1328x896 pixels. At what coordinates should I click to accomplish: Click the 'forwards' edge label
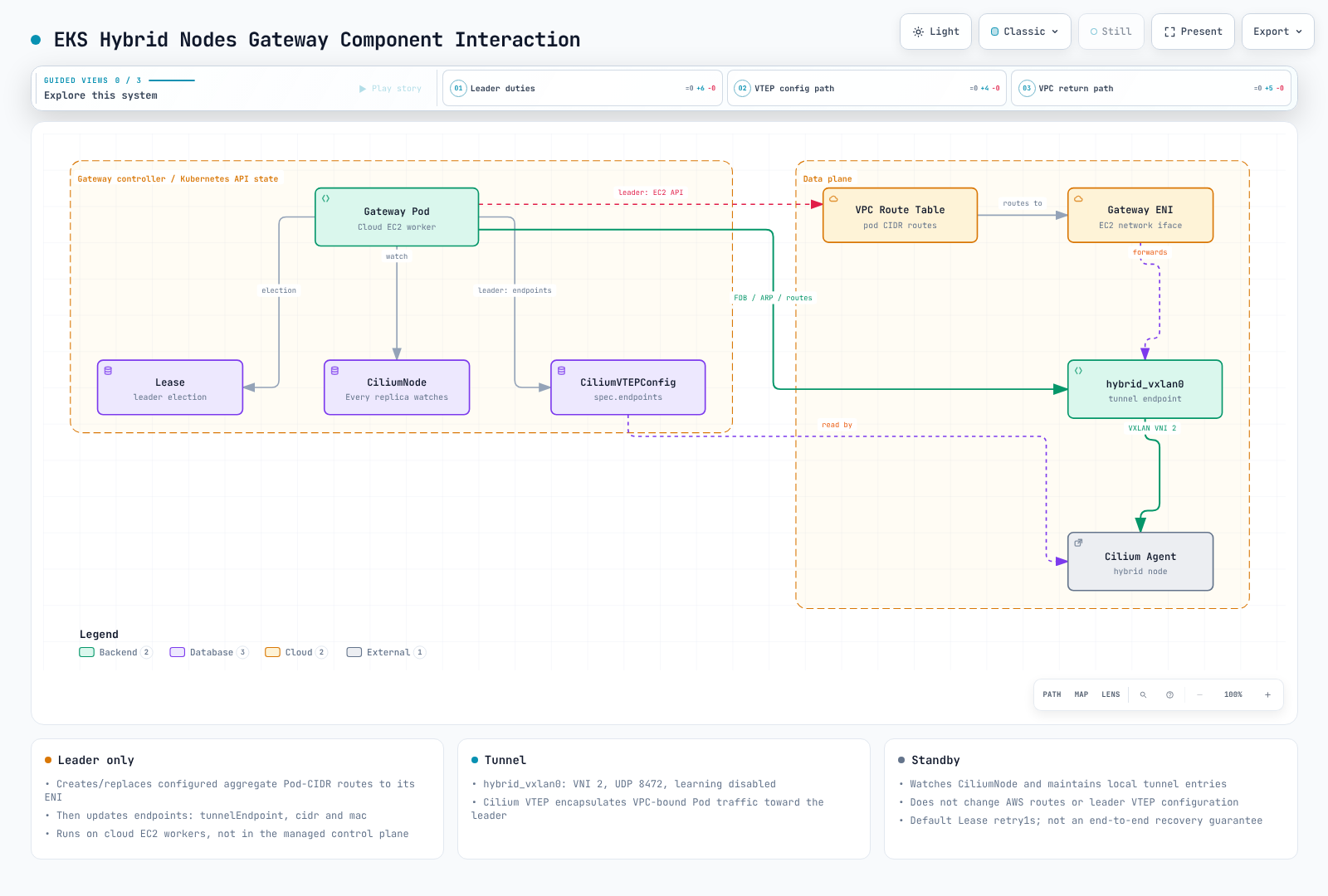1150,252
